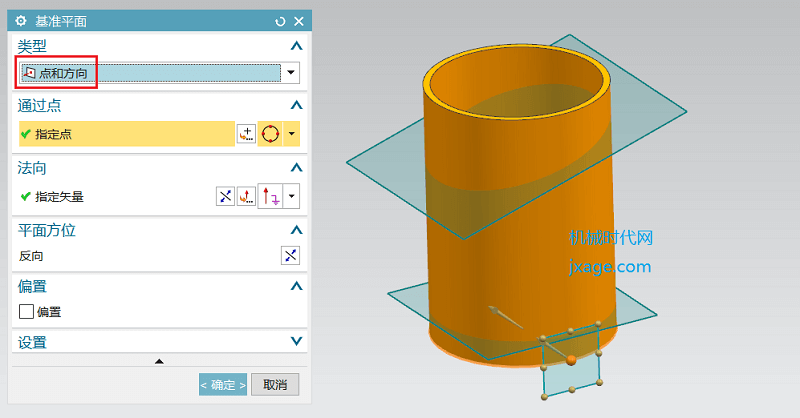800x418 pixels.
Task: Collapse the 偏置 section header
Action: [296, 286]
